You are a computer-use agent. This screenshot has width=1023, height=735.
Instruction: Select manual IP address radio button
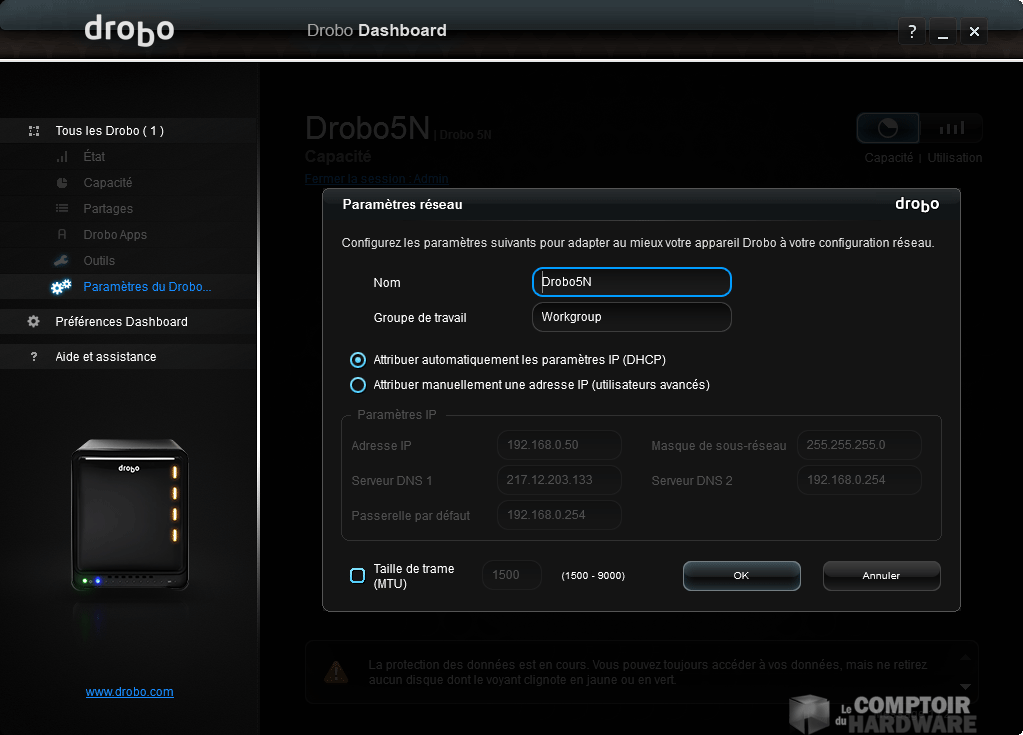[358, 385]
